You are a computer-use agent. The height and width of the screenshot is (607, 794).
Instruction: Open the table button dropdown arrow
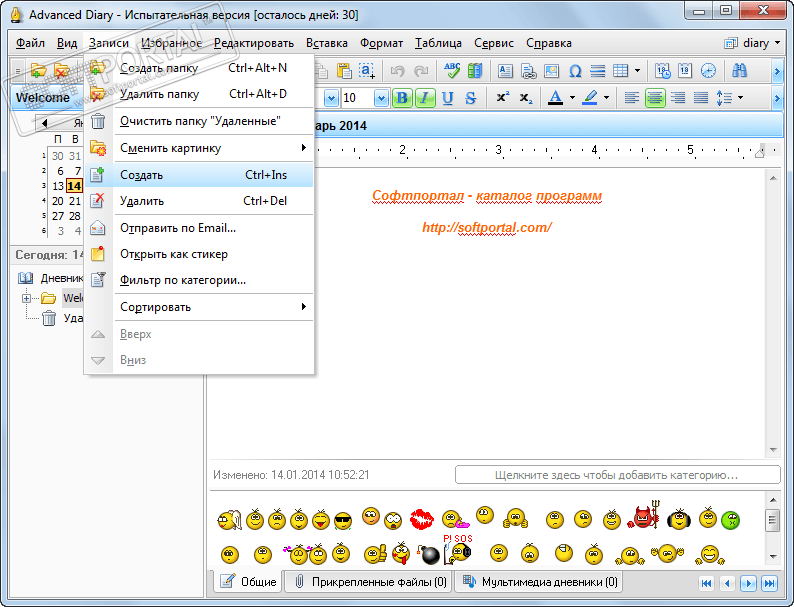[637, 71]
